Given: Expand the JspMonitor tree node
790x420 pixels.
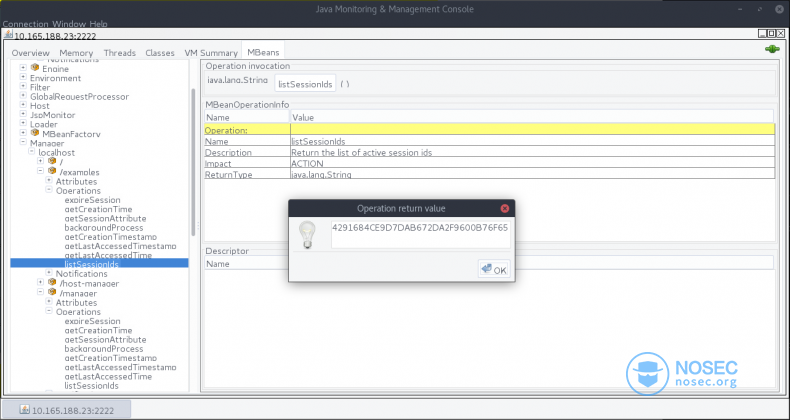Looking at the screenshot, I should point(23,114).
